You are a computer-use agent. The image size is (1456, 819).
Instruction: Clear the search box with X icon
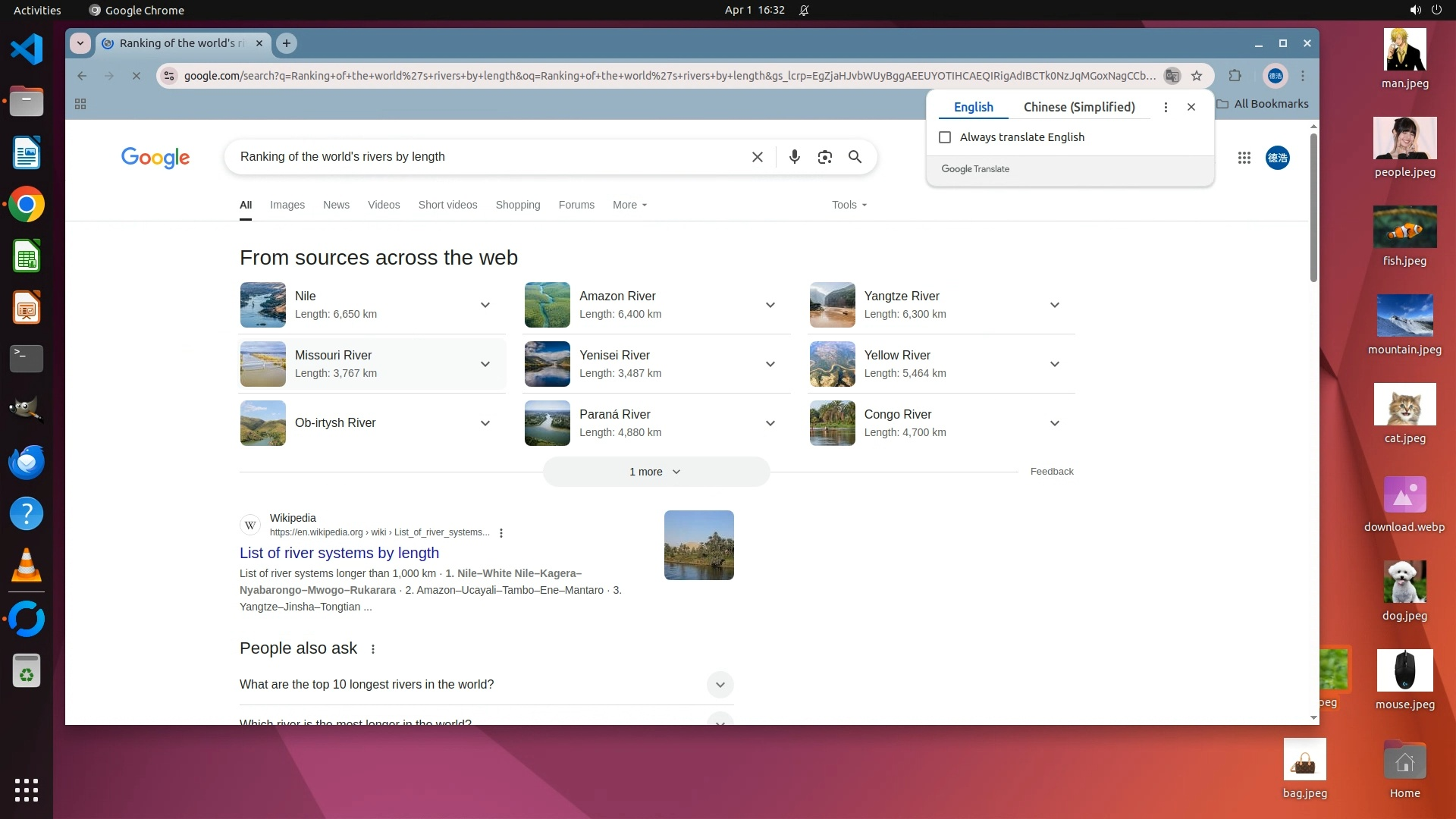point(757,157)
